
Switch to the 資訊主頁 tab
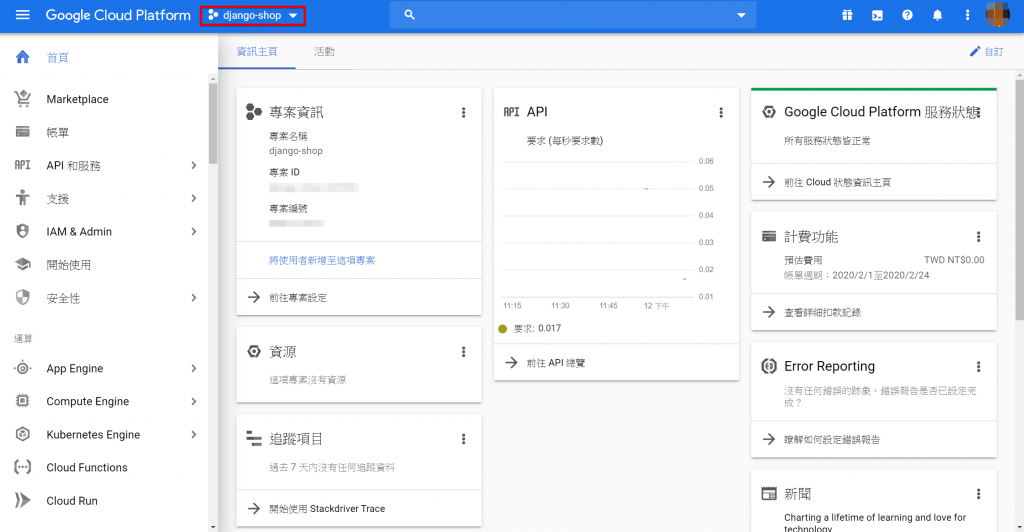[x=257, y=52]
